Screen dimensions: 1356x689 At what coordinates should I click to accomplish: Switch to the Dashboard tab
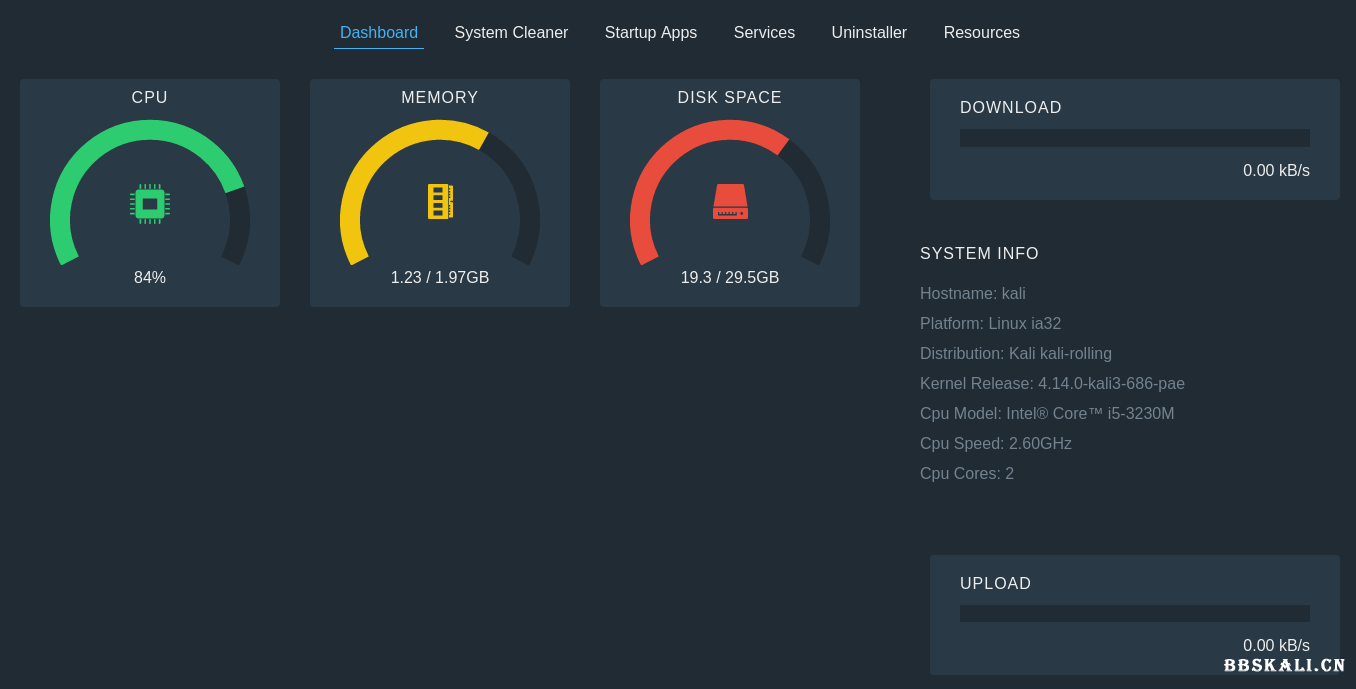tap(379, 33)
